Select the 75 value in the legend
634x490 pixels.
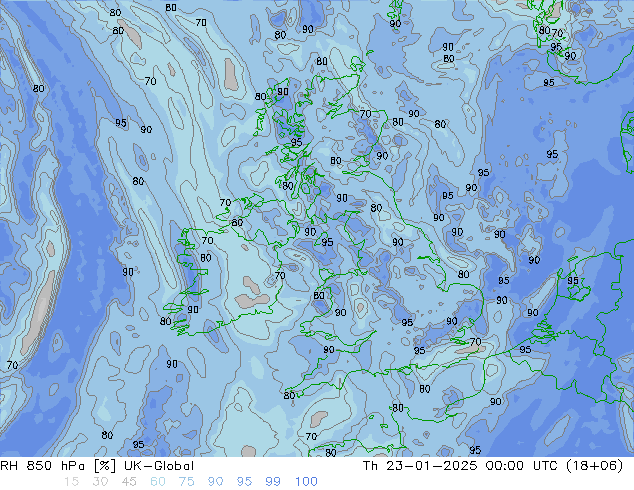click(186, 482)
